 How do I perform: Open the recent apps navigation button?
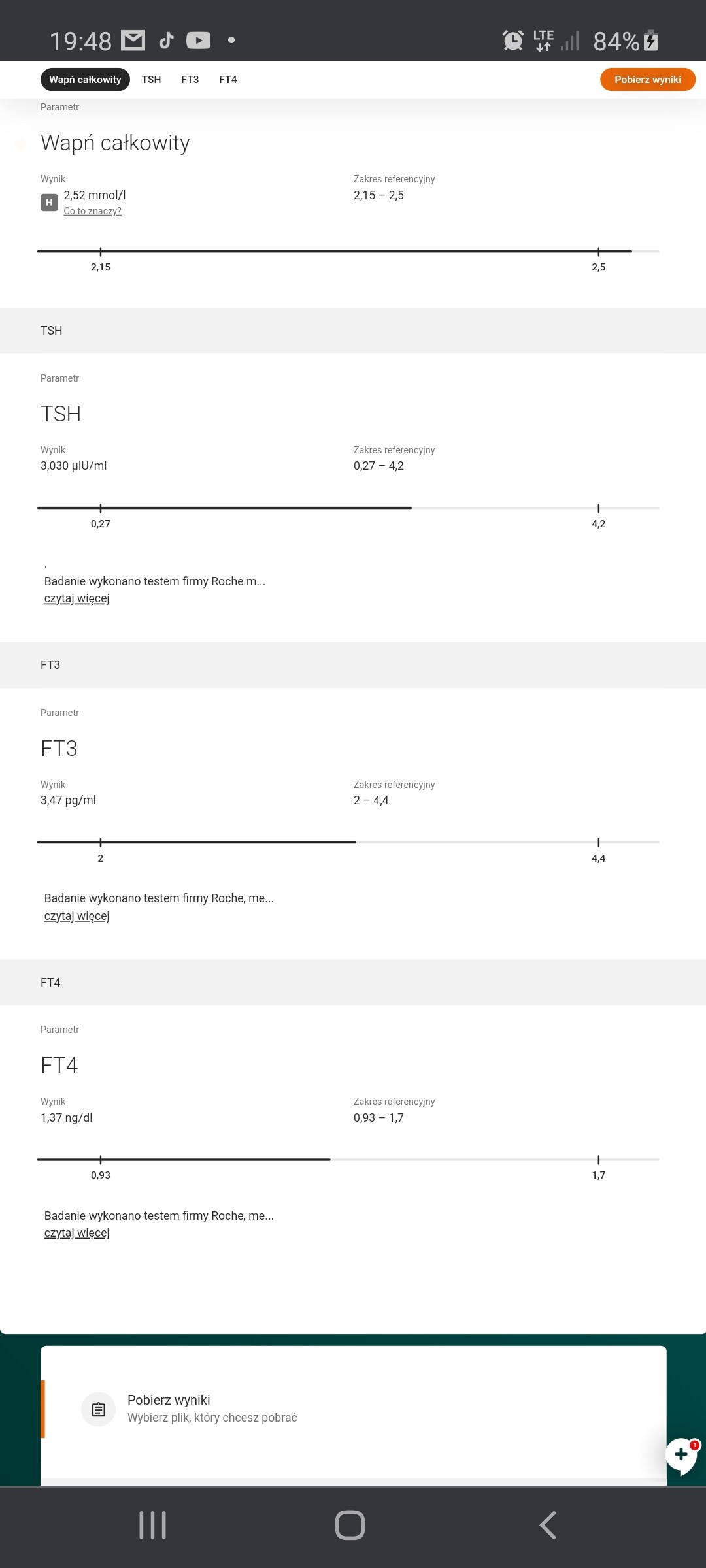[x=152, y=1525]
